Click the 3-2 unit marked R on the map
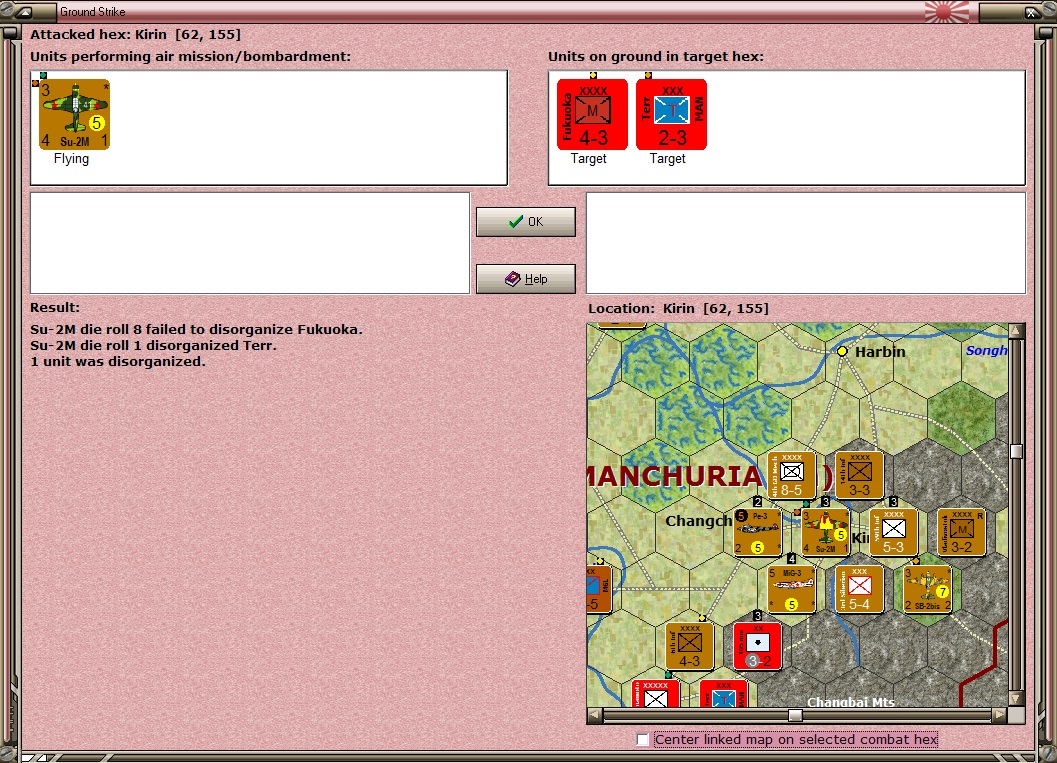Screen dimensions: 1057x763 [x=961, y=532]
